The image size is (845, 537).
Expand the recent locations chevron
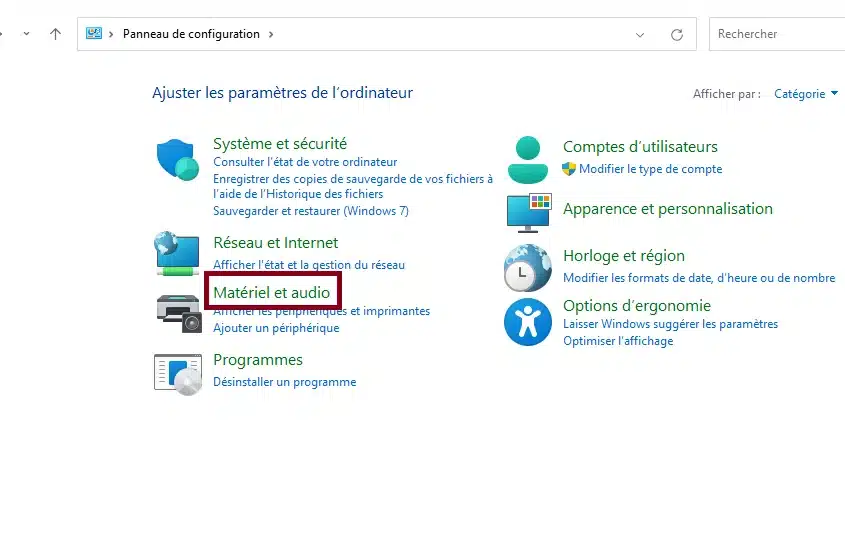[26, 34]
